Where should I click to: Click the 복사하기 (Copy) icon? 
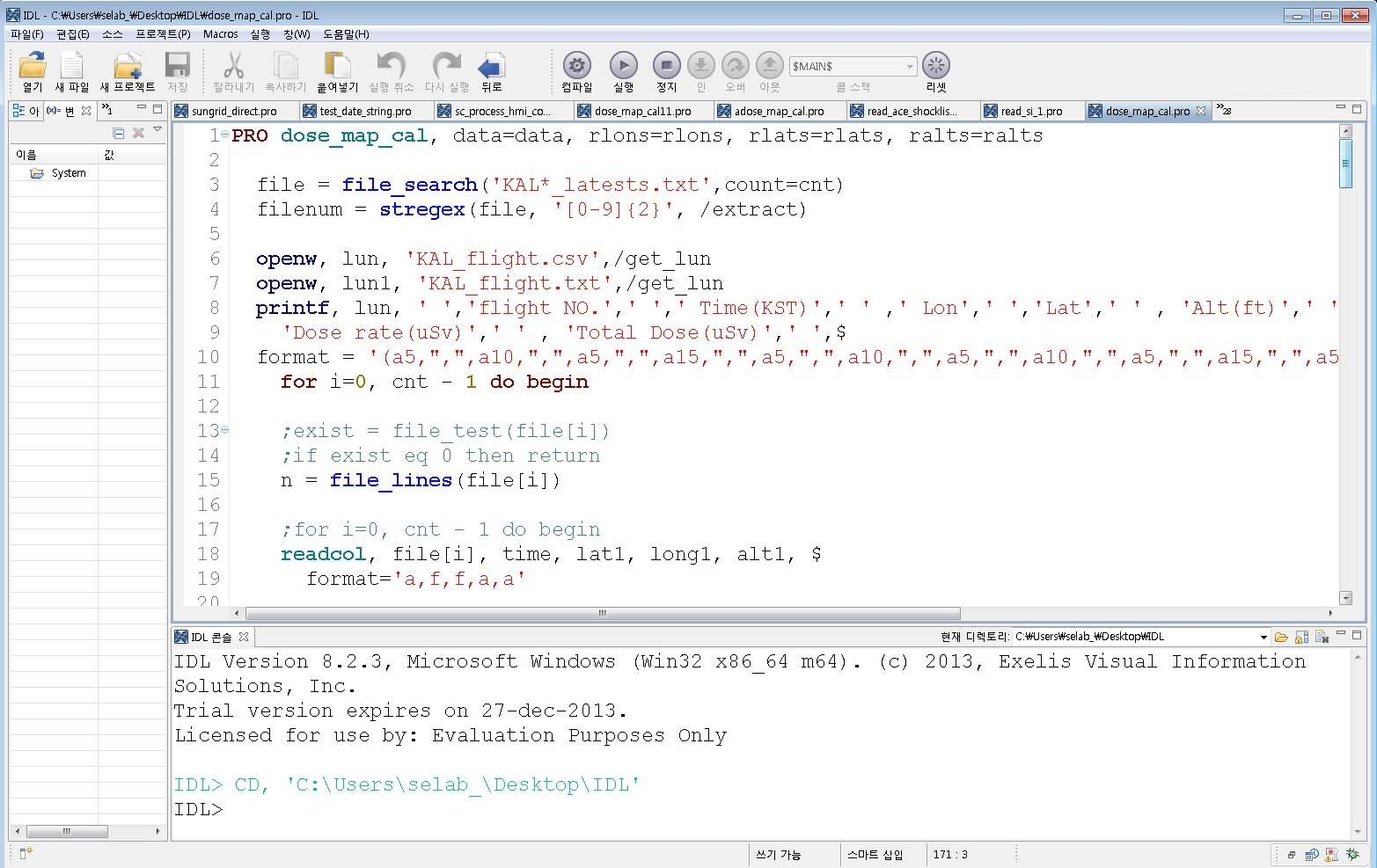coord(285,67)
